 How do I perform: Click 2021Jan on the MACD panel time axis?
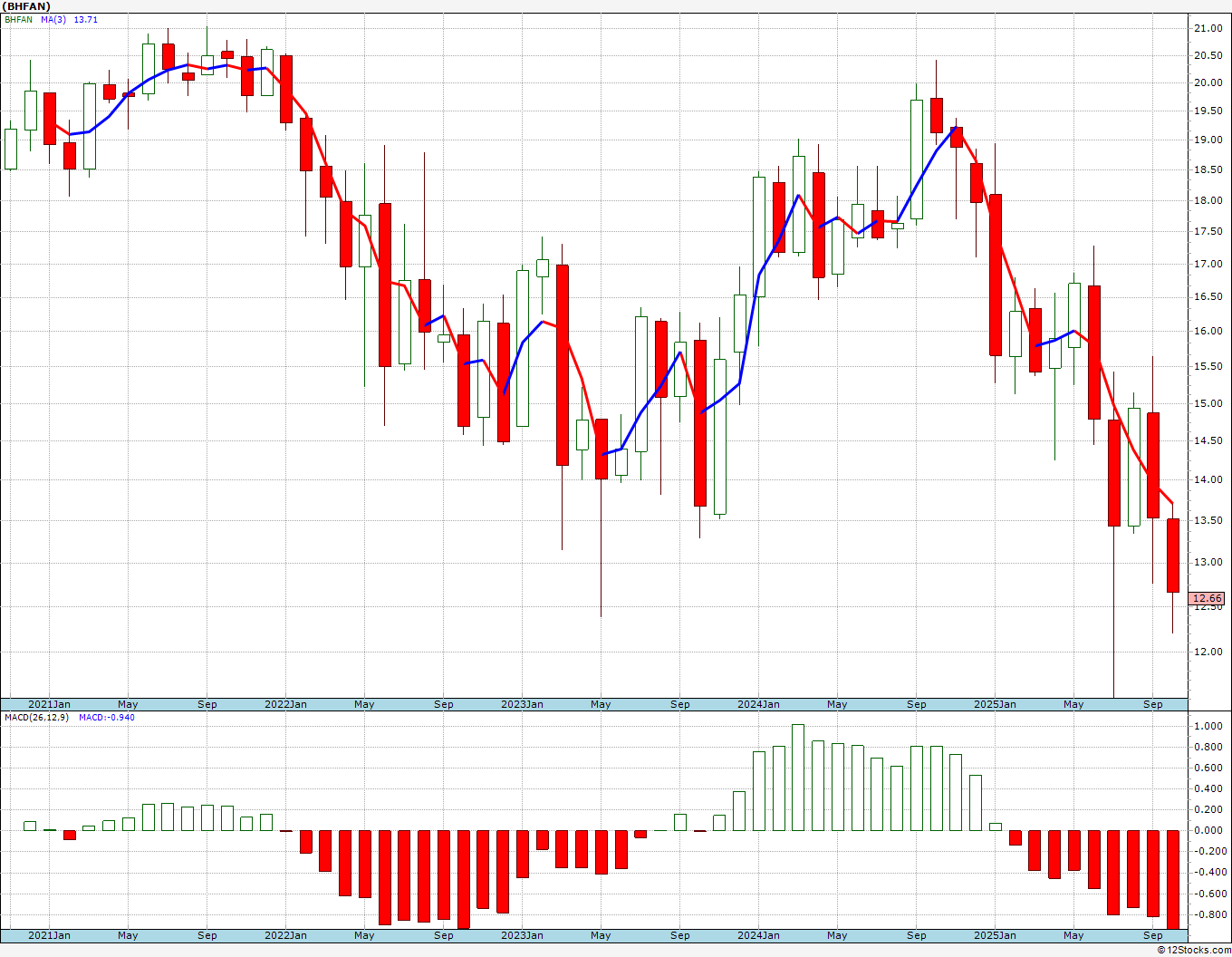pos(49,935)
